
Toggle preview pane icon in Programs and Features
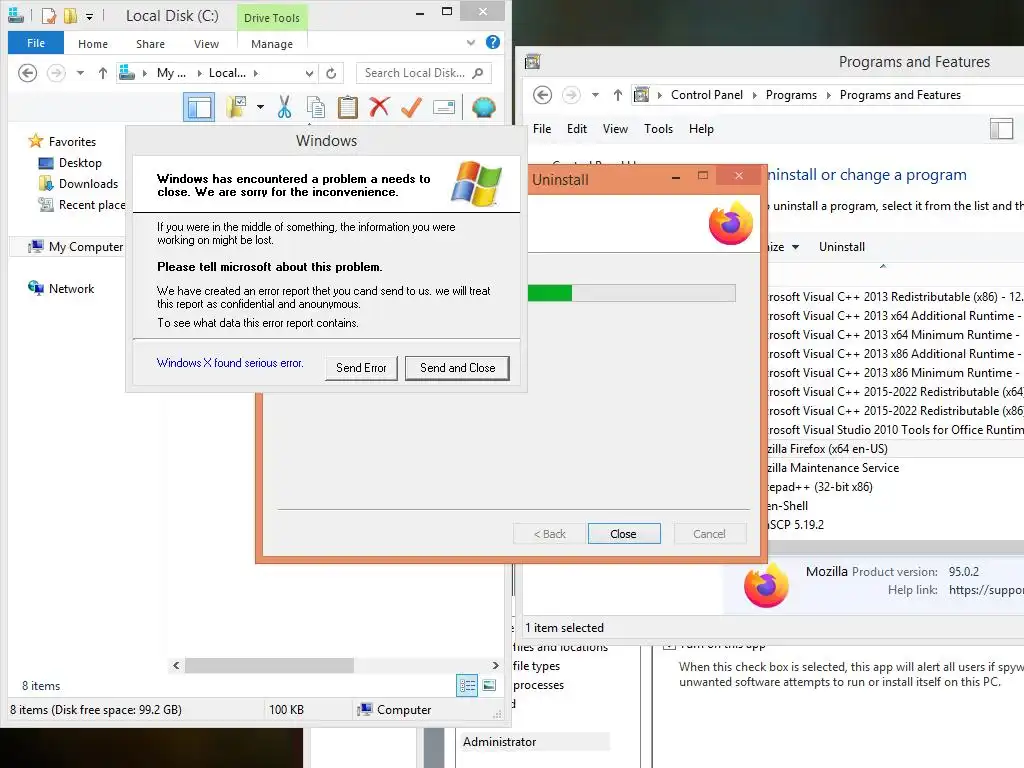pyautogui.click(x=1001, y=129)
